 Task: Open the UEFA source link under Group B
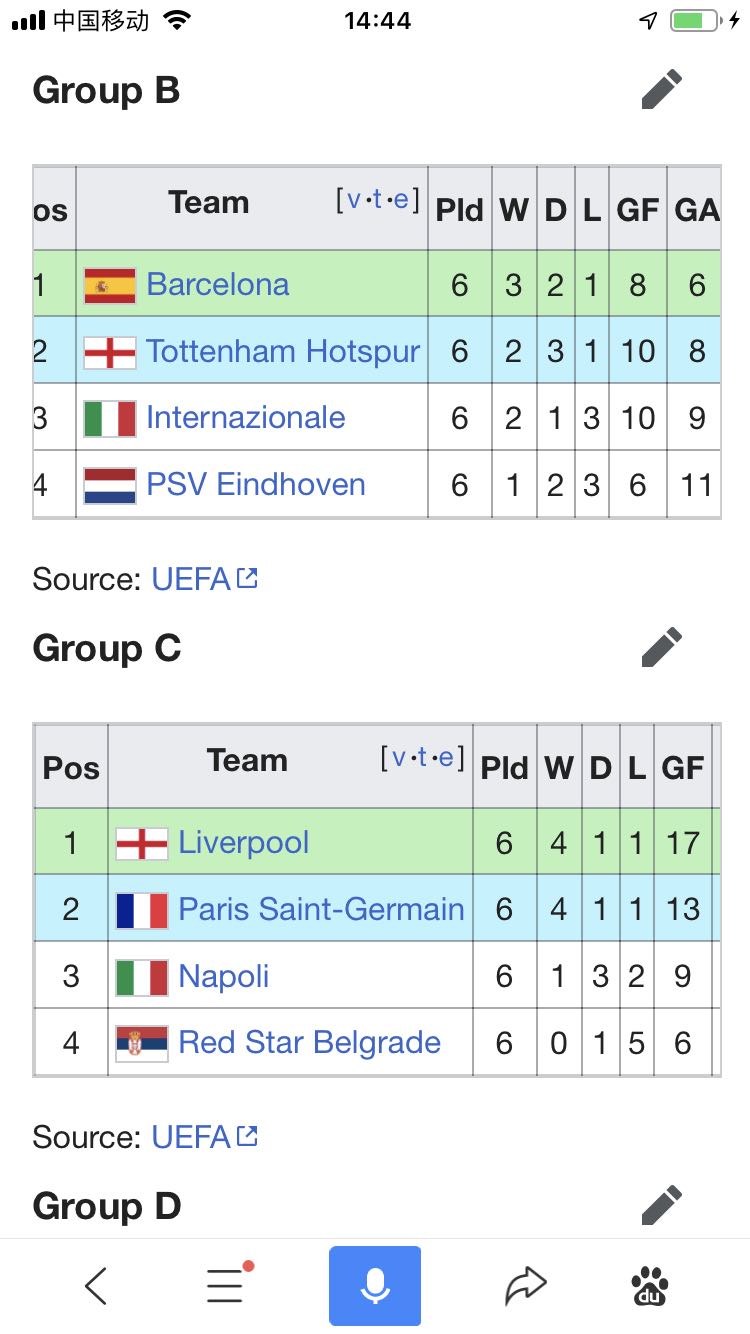204,578
